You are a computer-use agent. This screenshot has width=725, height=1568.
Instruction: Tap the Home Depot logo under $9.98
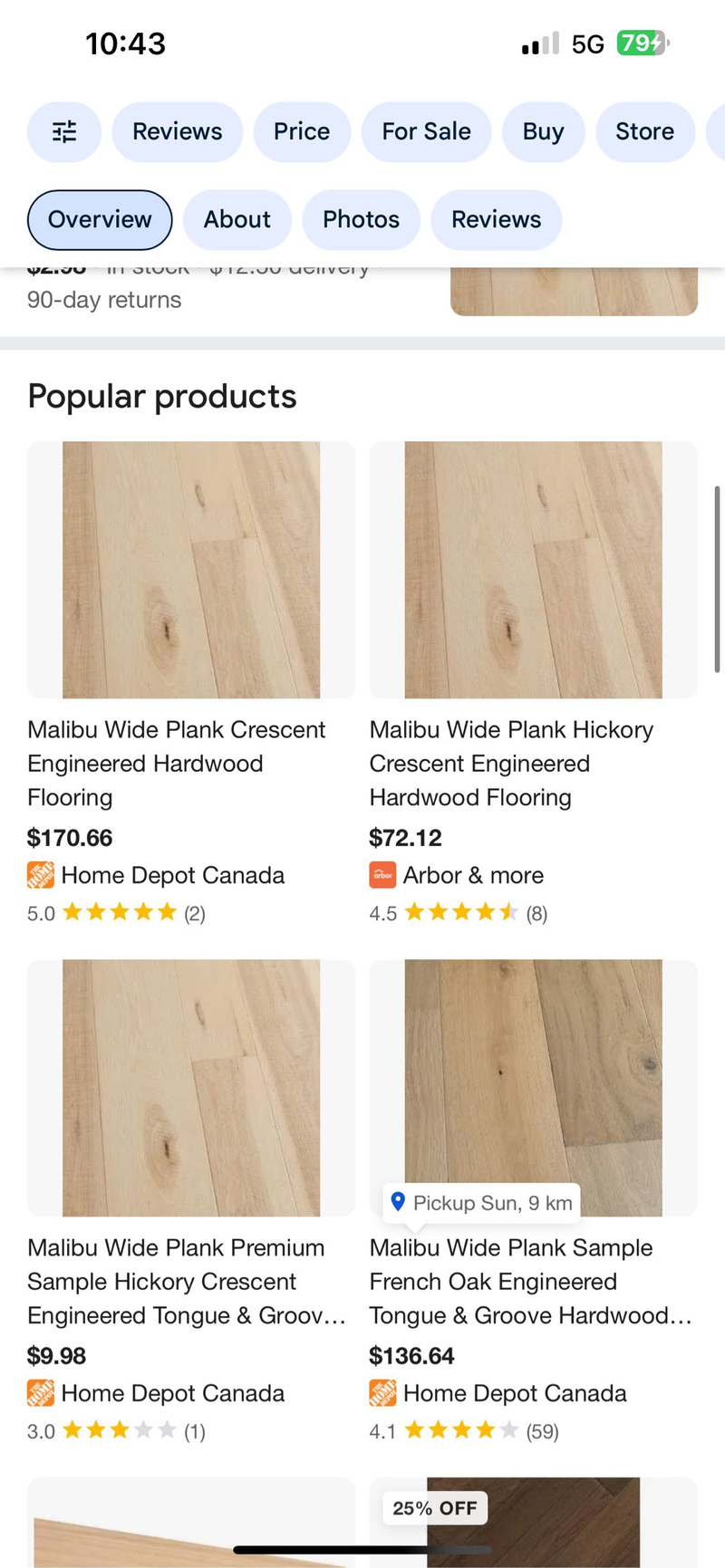(x=41, y=1393)
